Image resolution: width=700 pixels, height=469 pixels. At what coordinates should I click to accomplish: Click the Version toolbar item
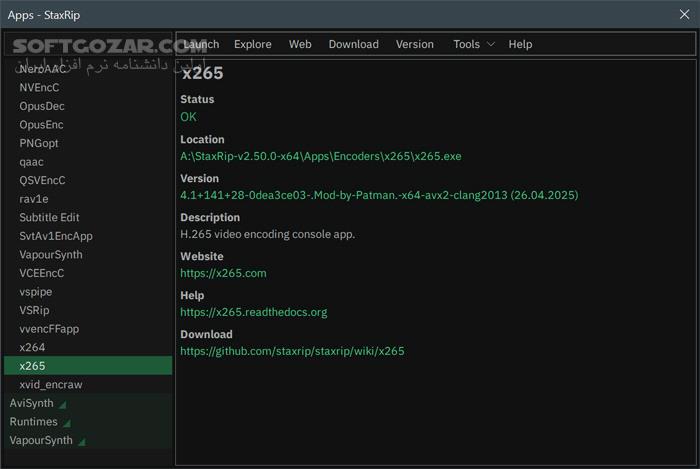(x=414, y=44)
